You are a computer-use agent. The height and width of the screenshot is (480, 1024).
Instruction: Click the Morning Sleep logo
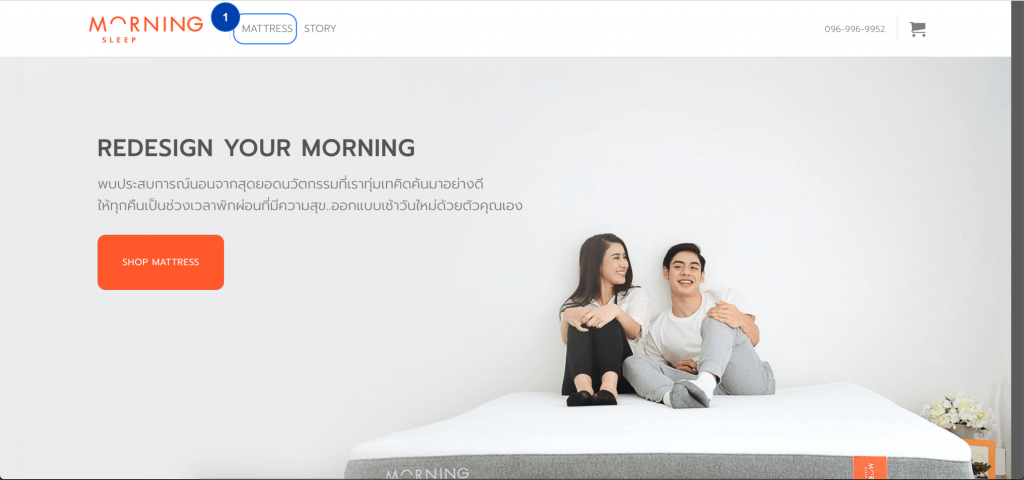(146, 29)
